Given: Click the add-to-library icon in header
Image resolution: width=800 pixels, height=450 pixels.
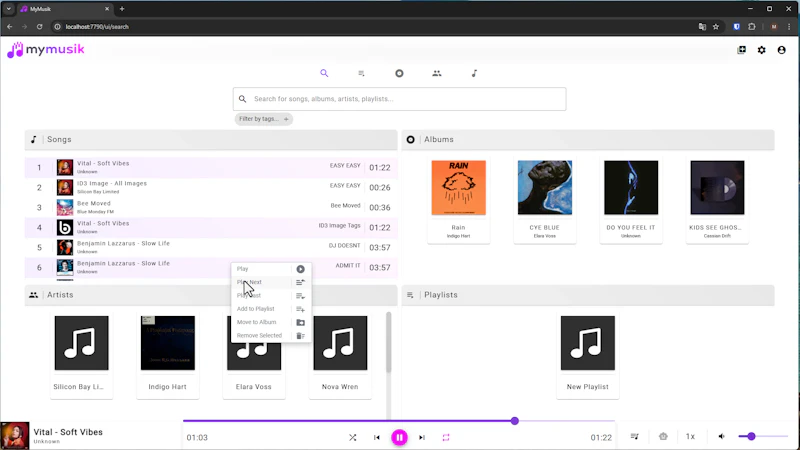Looking at the screenshot, I should 741,50.
